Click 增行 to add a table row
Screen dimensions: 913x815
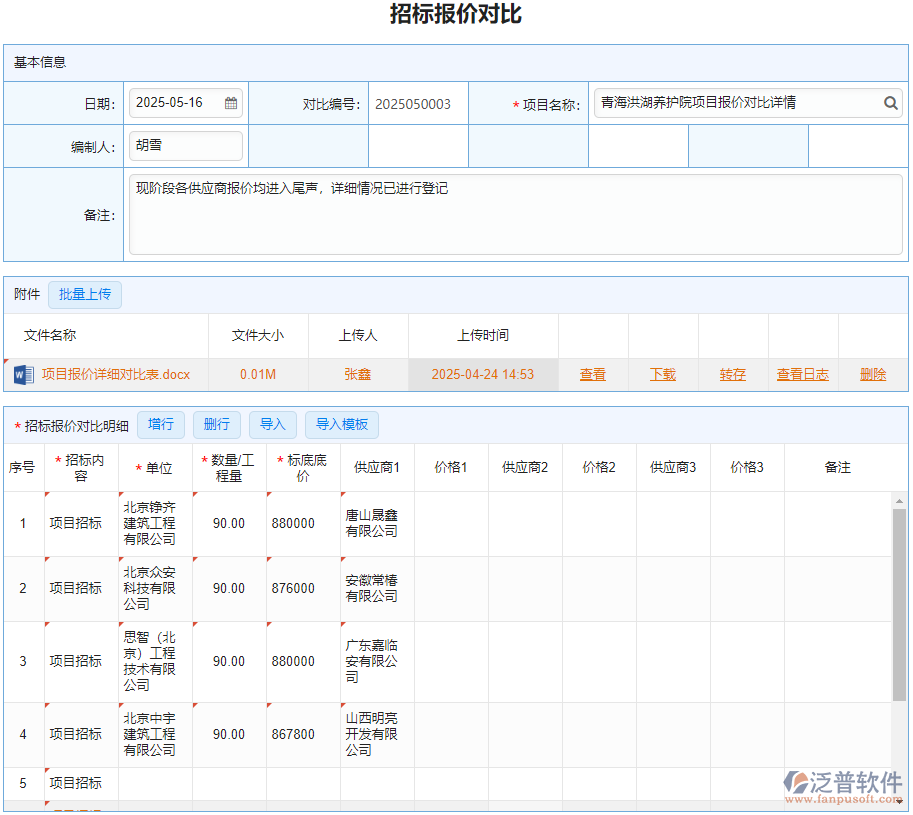160,424
